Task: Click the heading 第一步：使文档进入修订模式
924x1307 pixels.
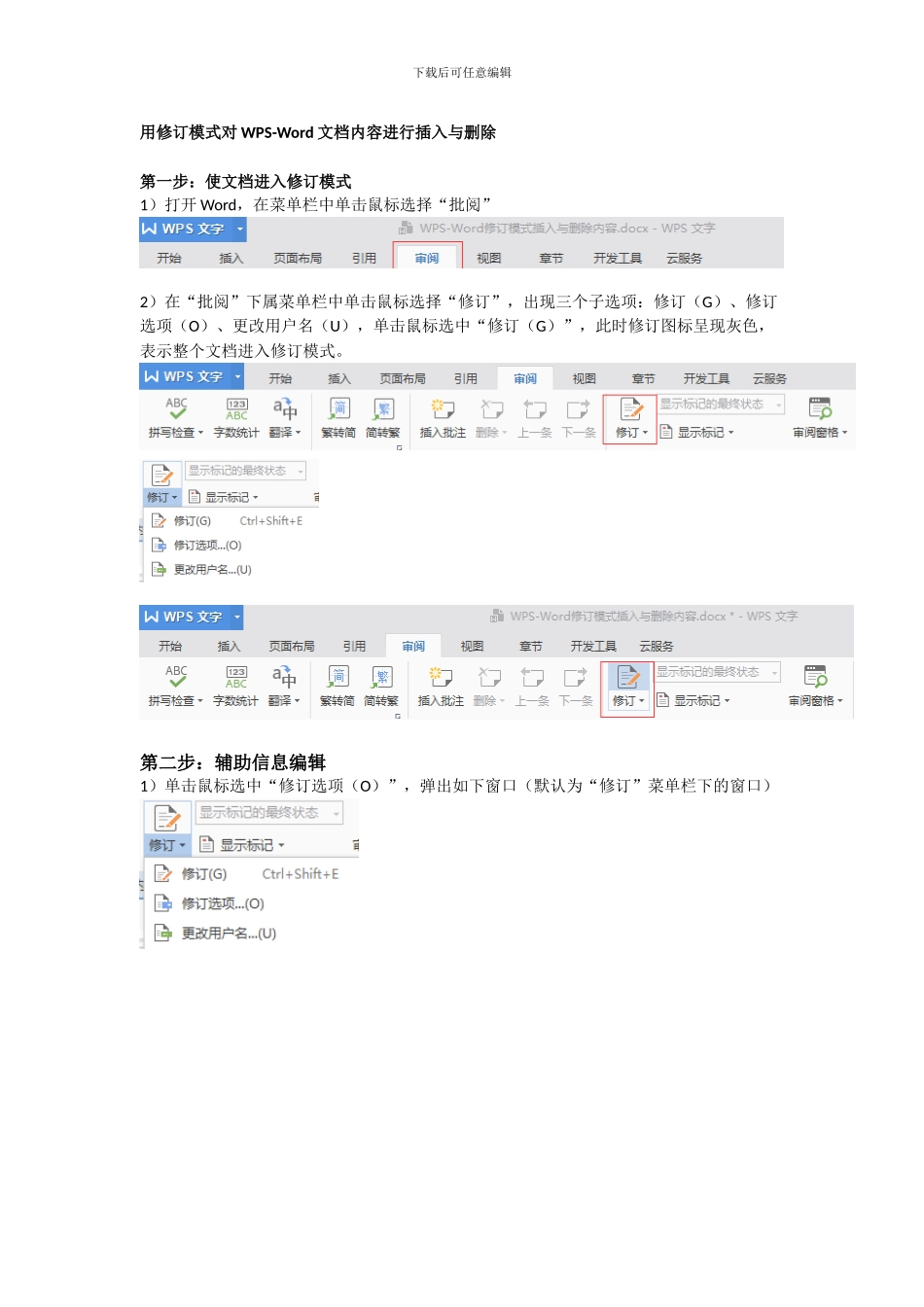Action: 245,181
